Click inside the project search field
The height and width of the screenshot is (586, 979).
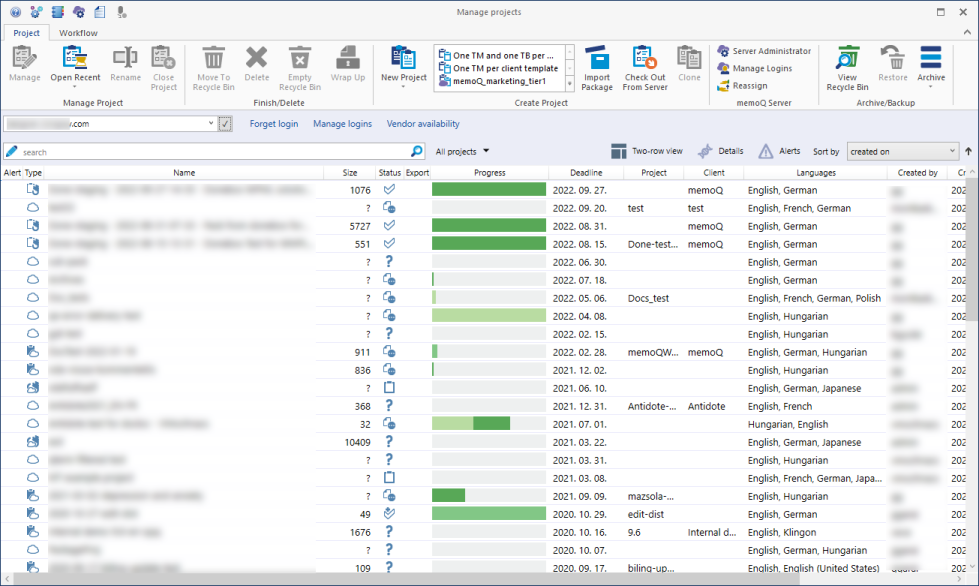pyautogui.click(x=200, y=151)
